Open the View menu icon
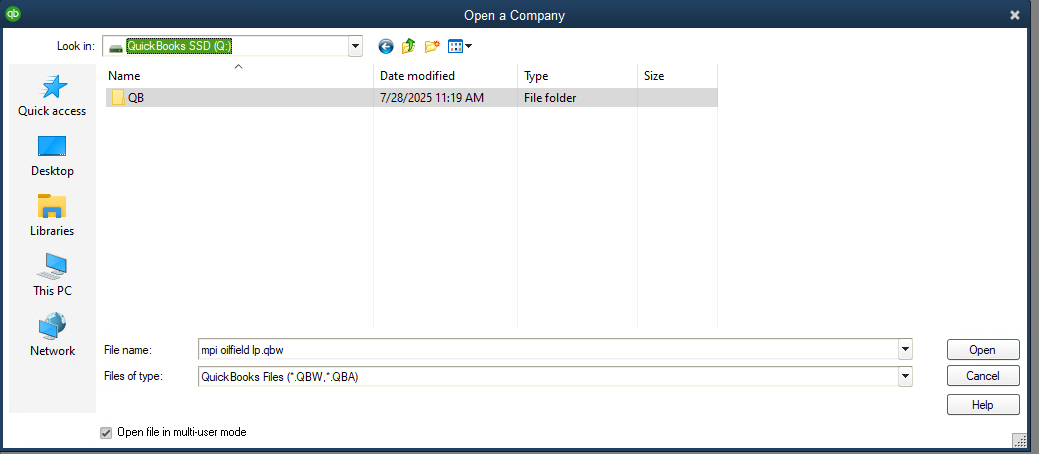Image resolution: width=1039 pixels, height=454 pixels. click(460, 46)
